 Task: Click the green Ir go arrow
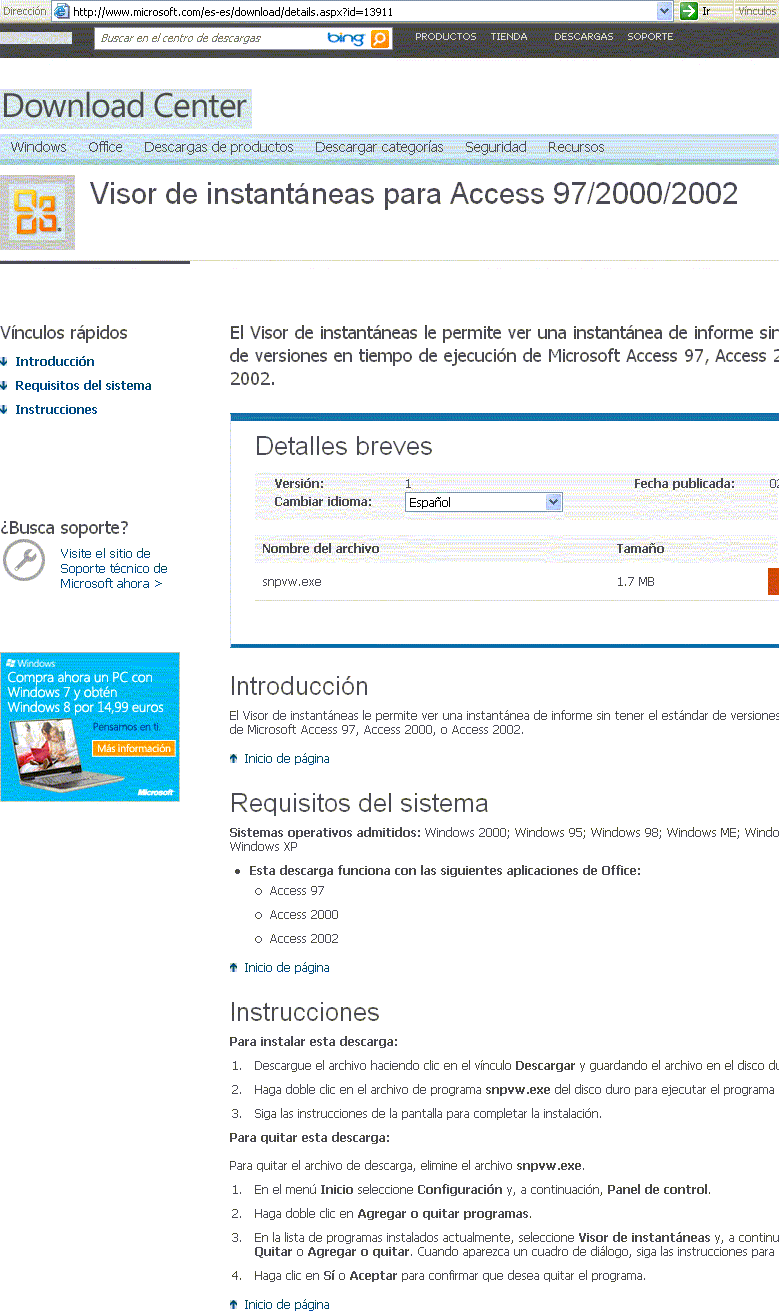pyautogui.click(x=688, y=11)
